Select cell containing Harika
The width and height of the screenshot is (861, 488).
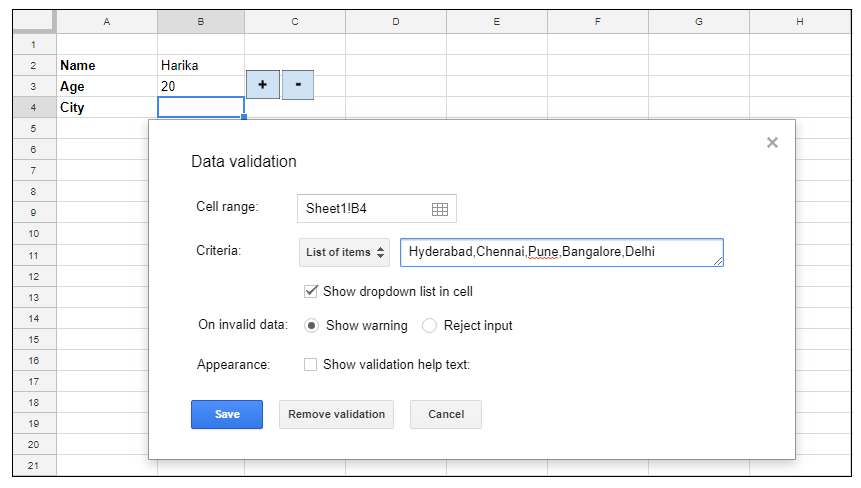click(200, 66)
